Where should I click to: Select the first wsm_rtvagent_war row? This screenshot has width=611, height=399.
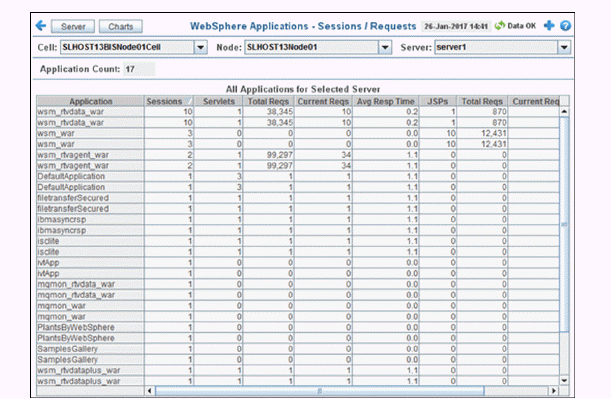point(298,155)
